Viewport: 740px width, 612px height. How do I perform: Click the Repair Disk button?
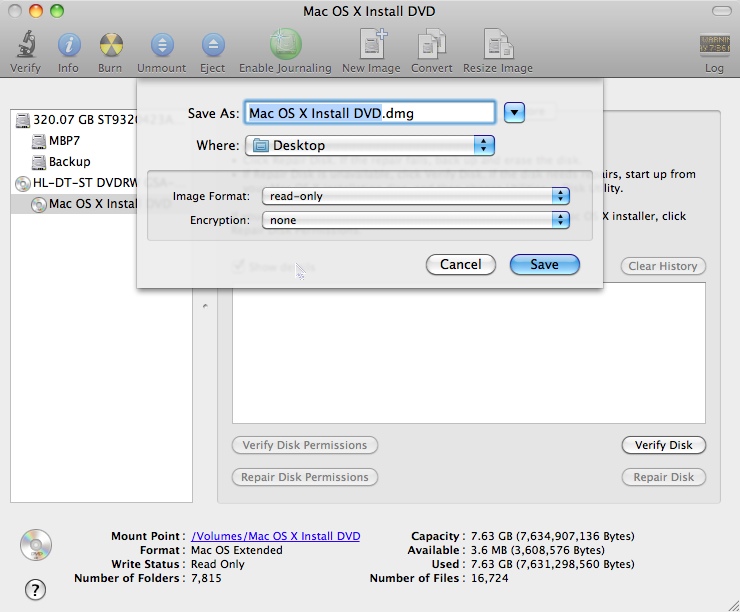pos(664,477)
